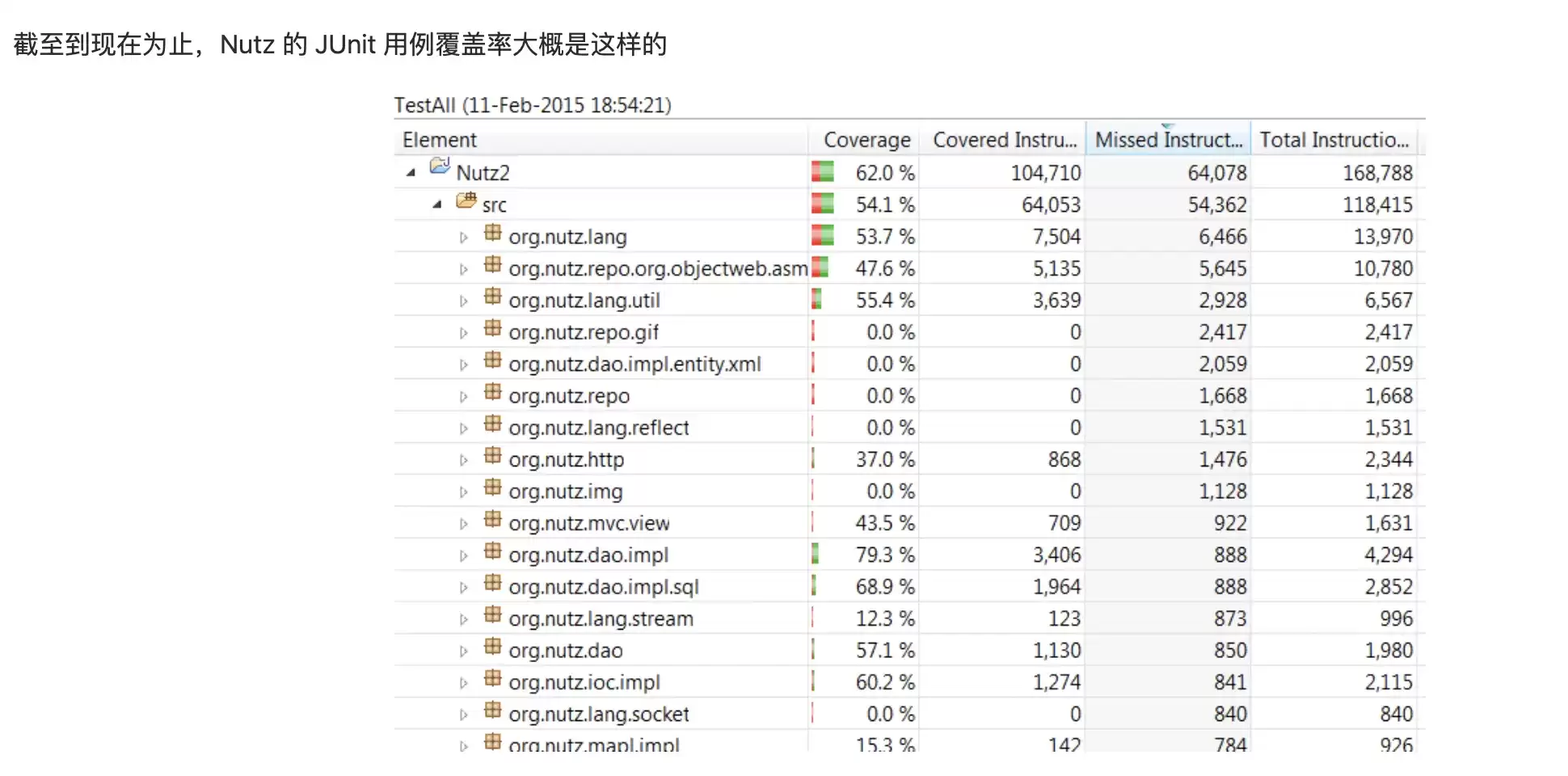Click the src source folder icon
The width and height of the screenshot is (1568, 776).
tap(466, 200)
